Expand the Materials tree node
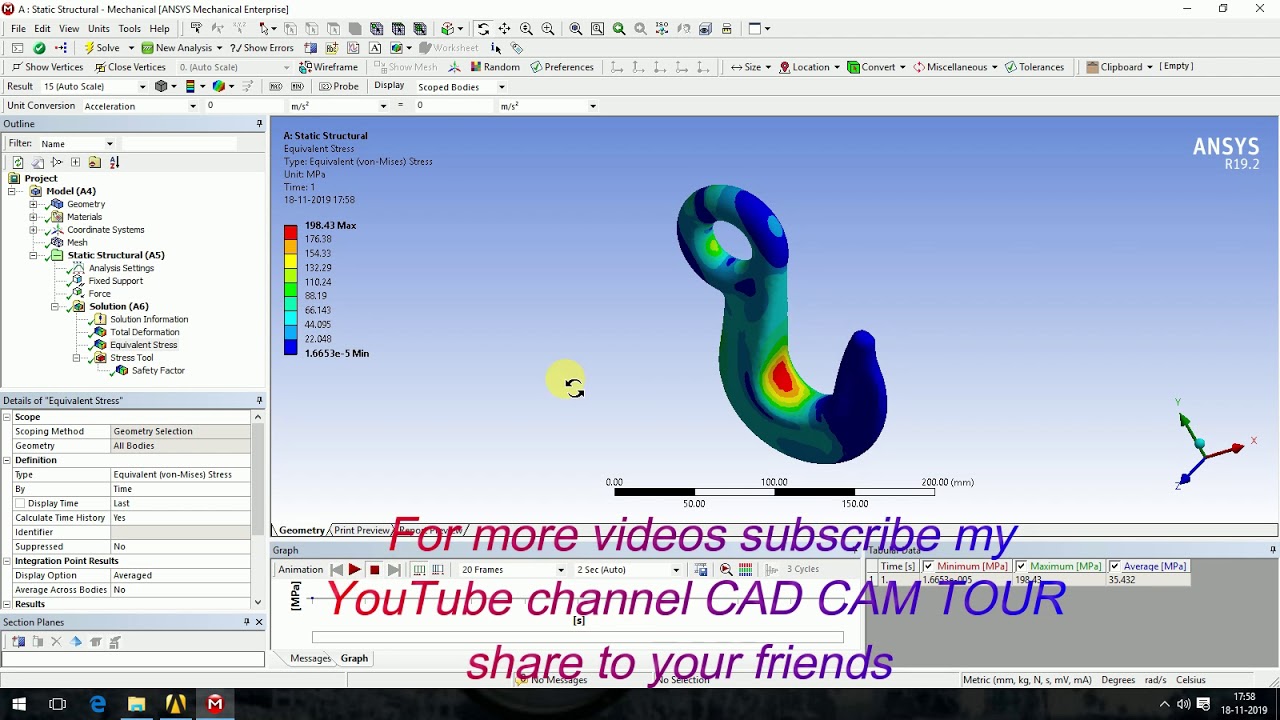Screen dimensions: 1280x720 pos(33,217)
